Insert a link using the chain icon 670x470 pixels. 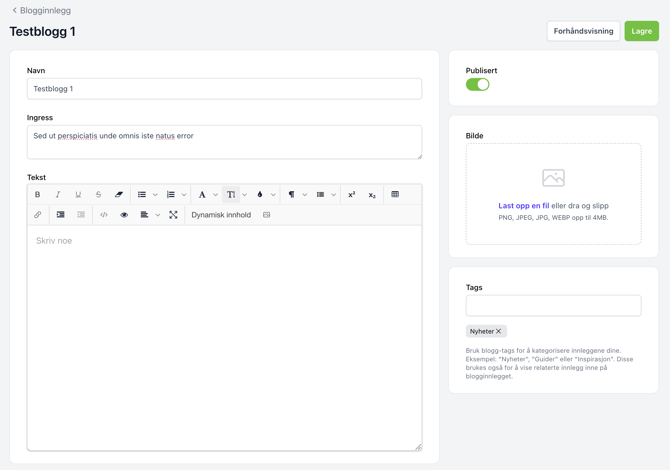(38, 215)
